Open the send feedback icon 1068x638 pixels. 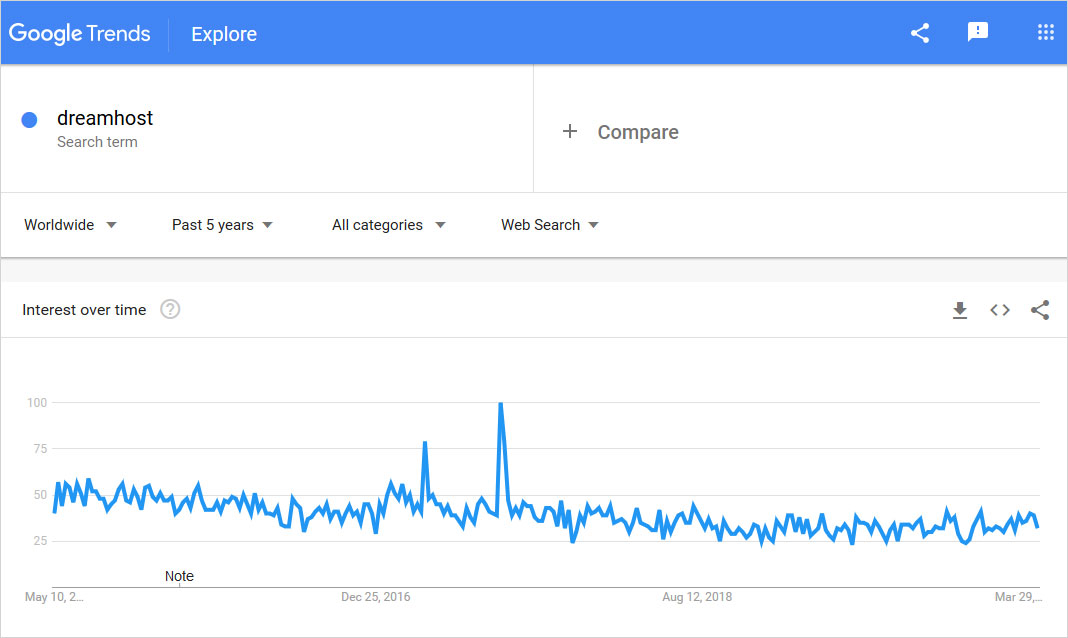coord(978,32)
